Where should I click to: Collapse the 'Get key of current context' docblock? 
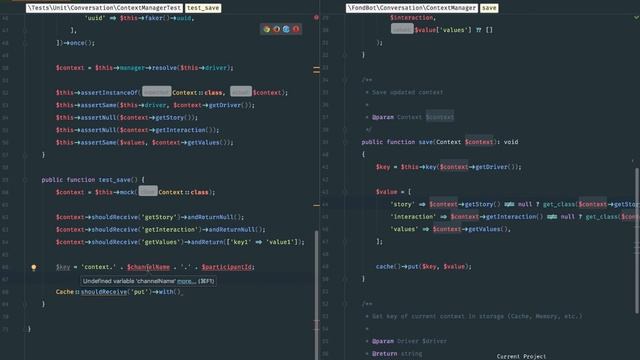(x=345, y=304)
